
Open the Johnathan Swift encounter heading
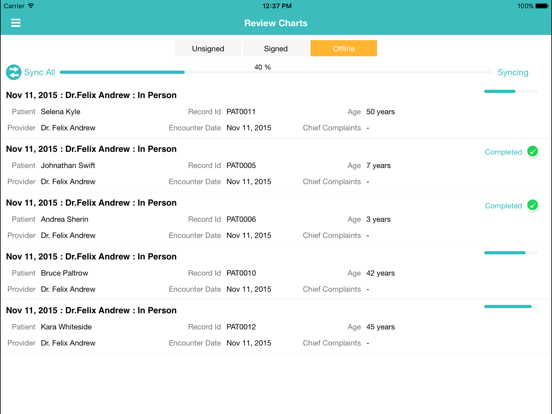91,149
